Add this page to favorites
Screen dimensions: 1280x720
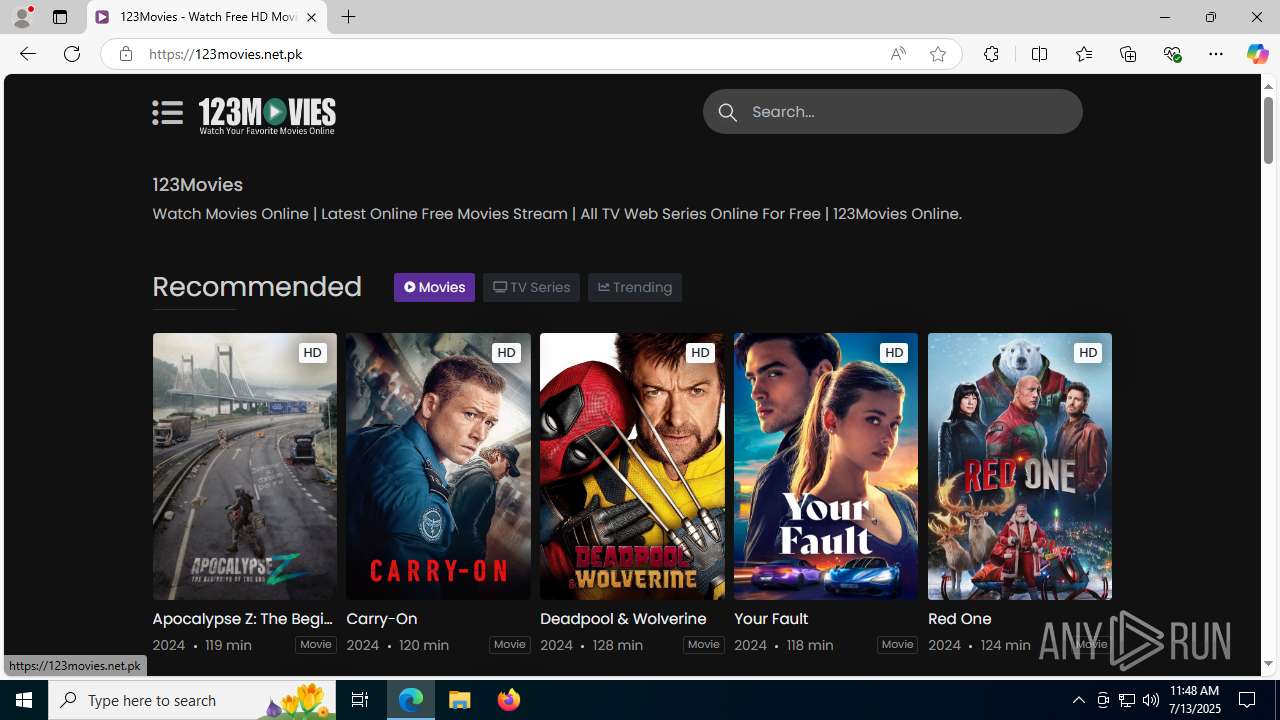coord(938,54)
